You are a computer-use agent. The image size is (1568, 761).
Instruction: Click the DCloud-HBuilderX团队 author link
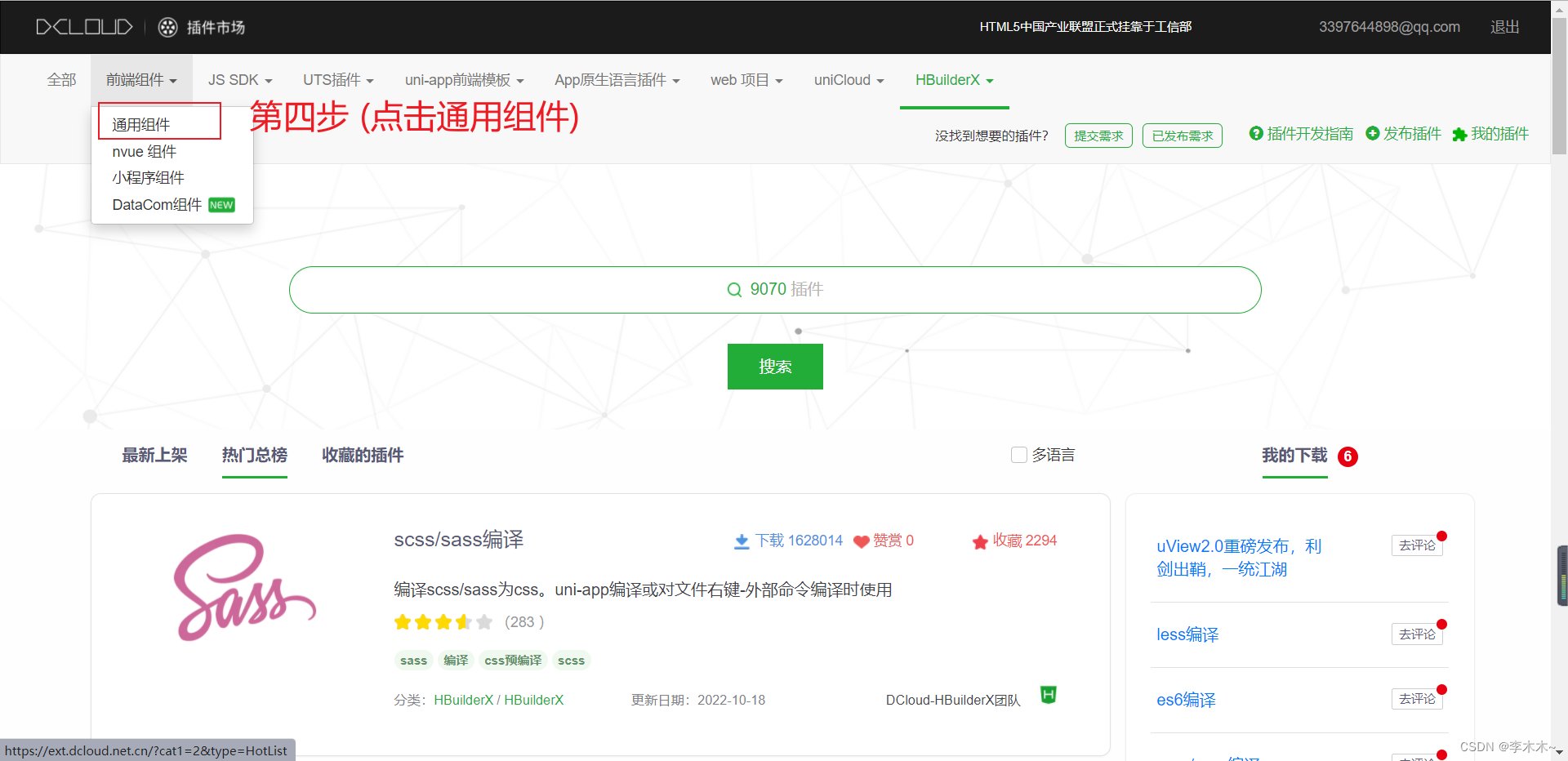pos(953,701)
